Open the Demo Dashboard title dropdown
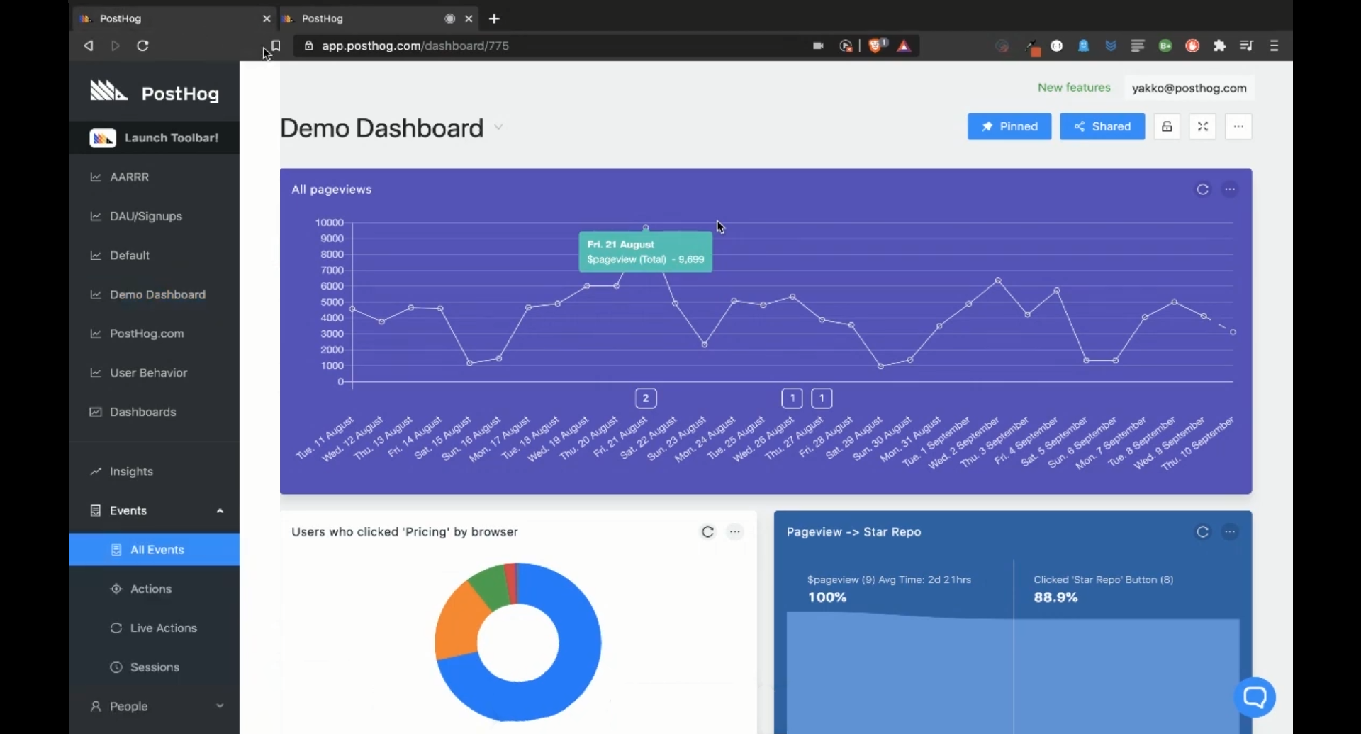This screenshot has width=1361, height=734. coord(498,128)
